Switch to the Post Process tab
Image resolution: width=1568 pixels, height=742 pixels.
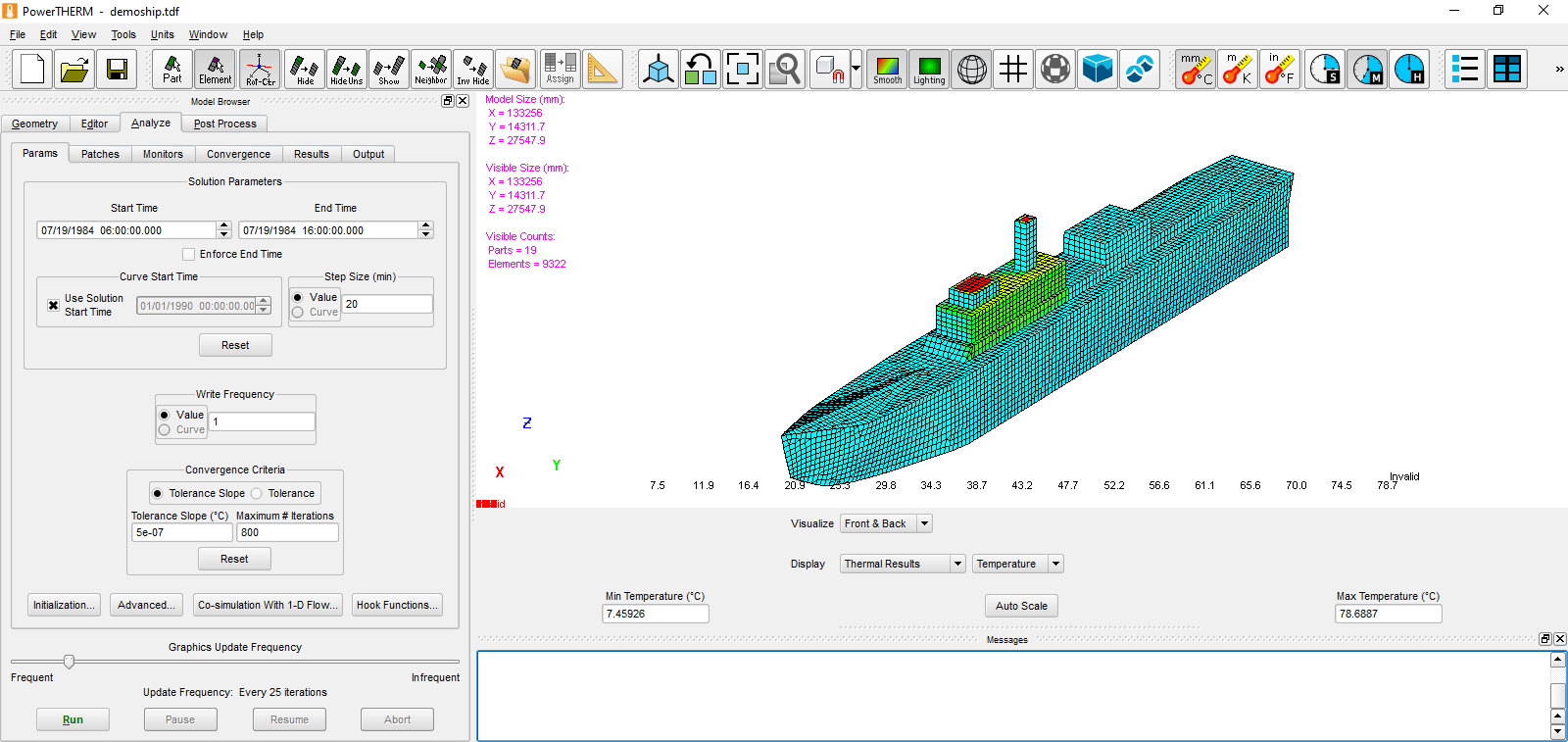click(x=224, y=124)
